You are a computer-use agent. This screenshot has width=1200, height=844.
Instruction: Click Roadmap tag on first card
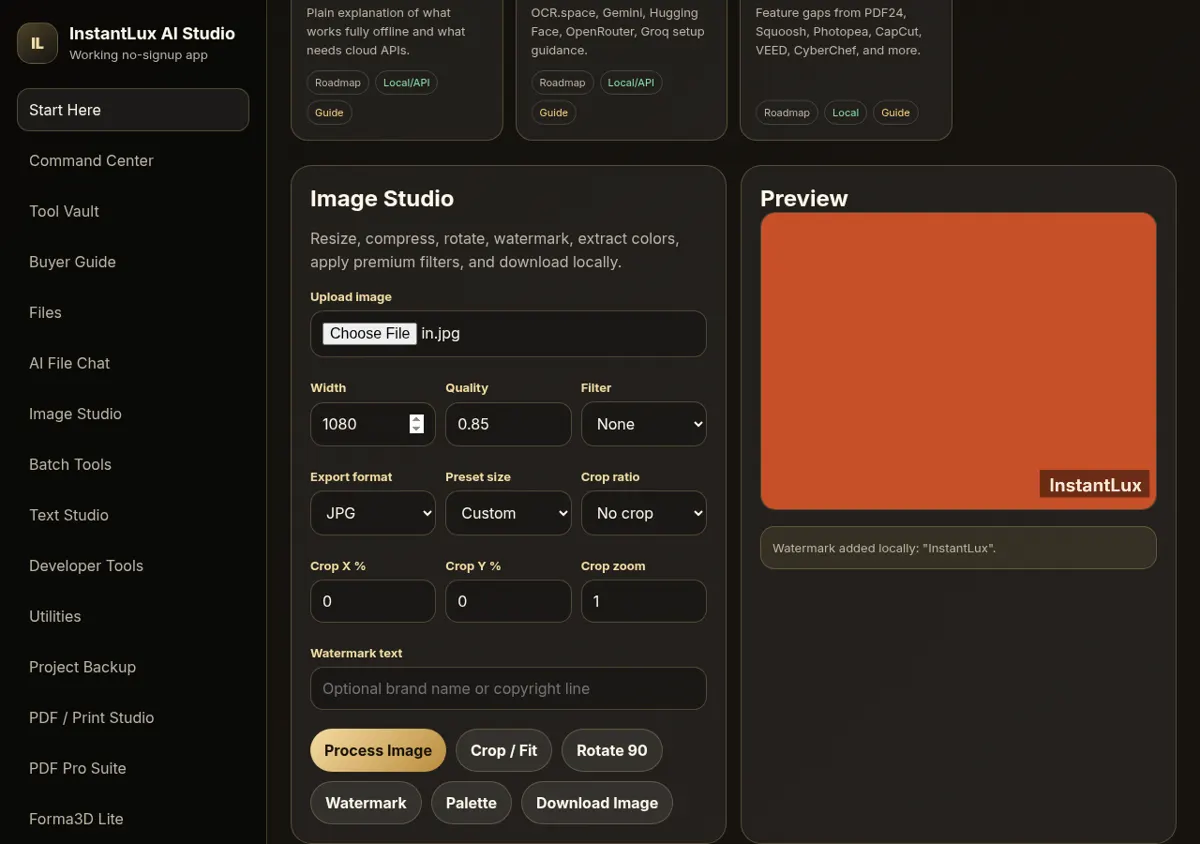coord(338,82)
